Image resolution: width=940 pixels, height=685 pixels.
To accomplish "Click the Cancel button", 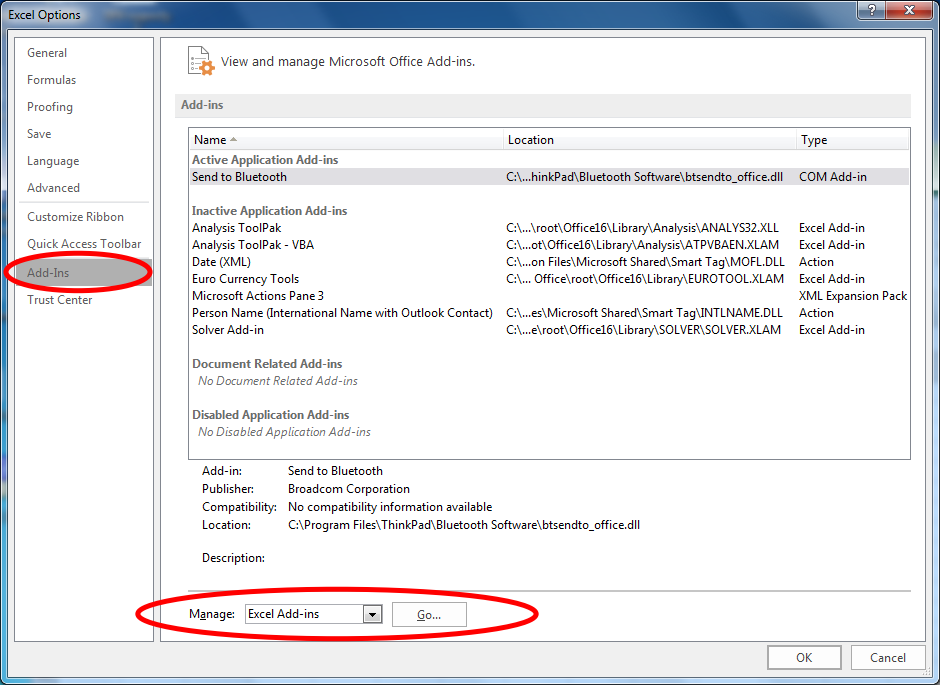I will 888,657.
